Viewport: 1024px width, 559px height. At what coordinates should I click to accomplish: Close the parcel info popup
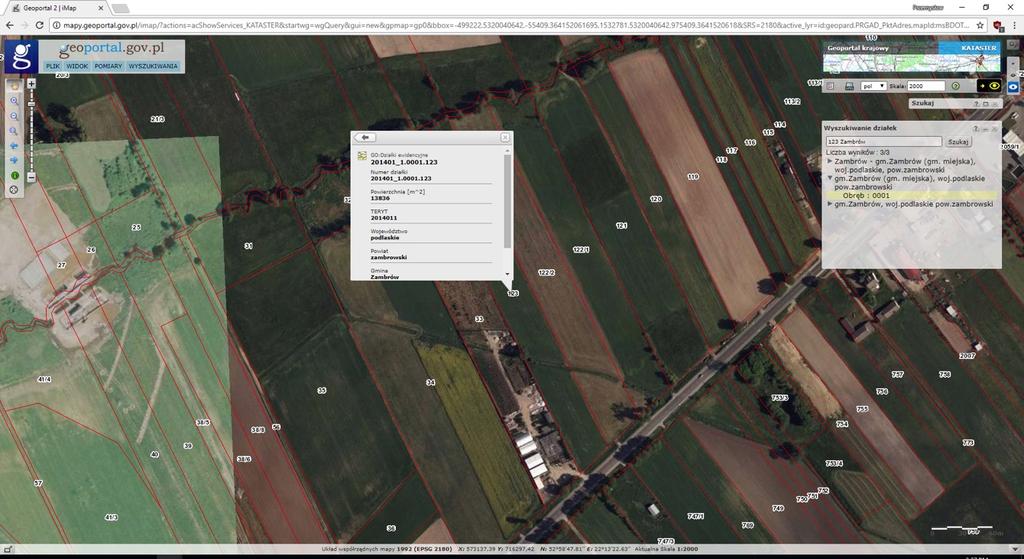[505, 138]
